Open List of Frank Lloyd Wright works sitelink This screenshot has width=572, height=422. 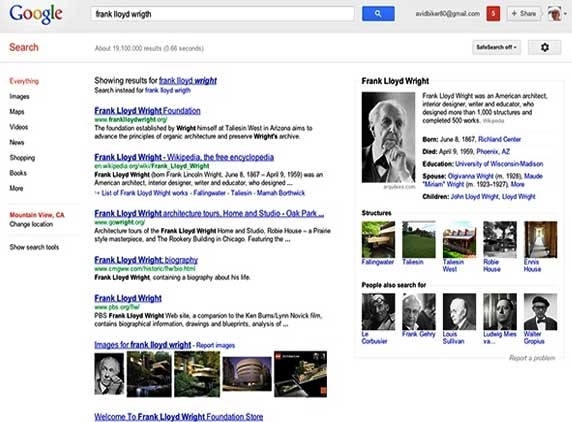(x=145, y=193)
